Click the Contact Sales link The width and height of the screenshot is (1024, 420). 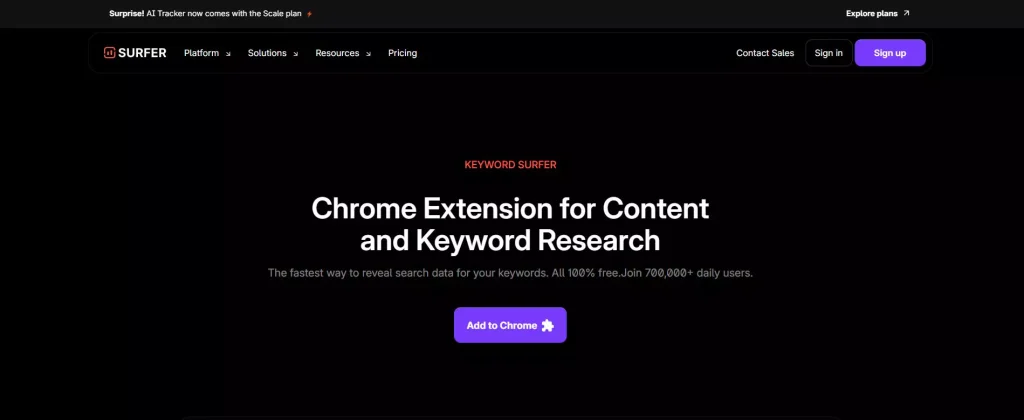(765, 53)
